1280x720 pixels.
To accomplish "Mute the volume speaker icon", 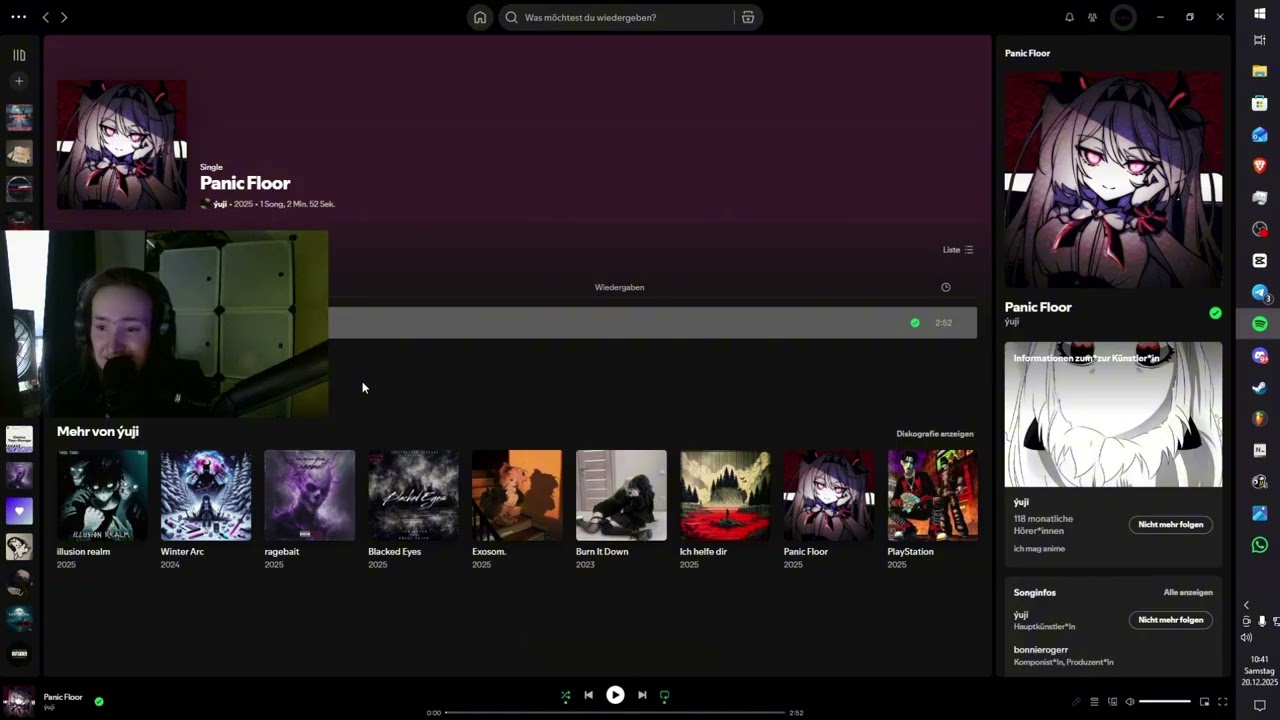I will point(1130,702).
